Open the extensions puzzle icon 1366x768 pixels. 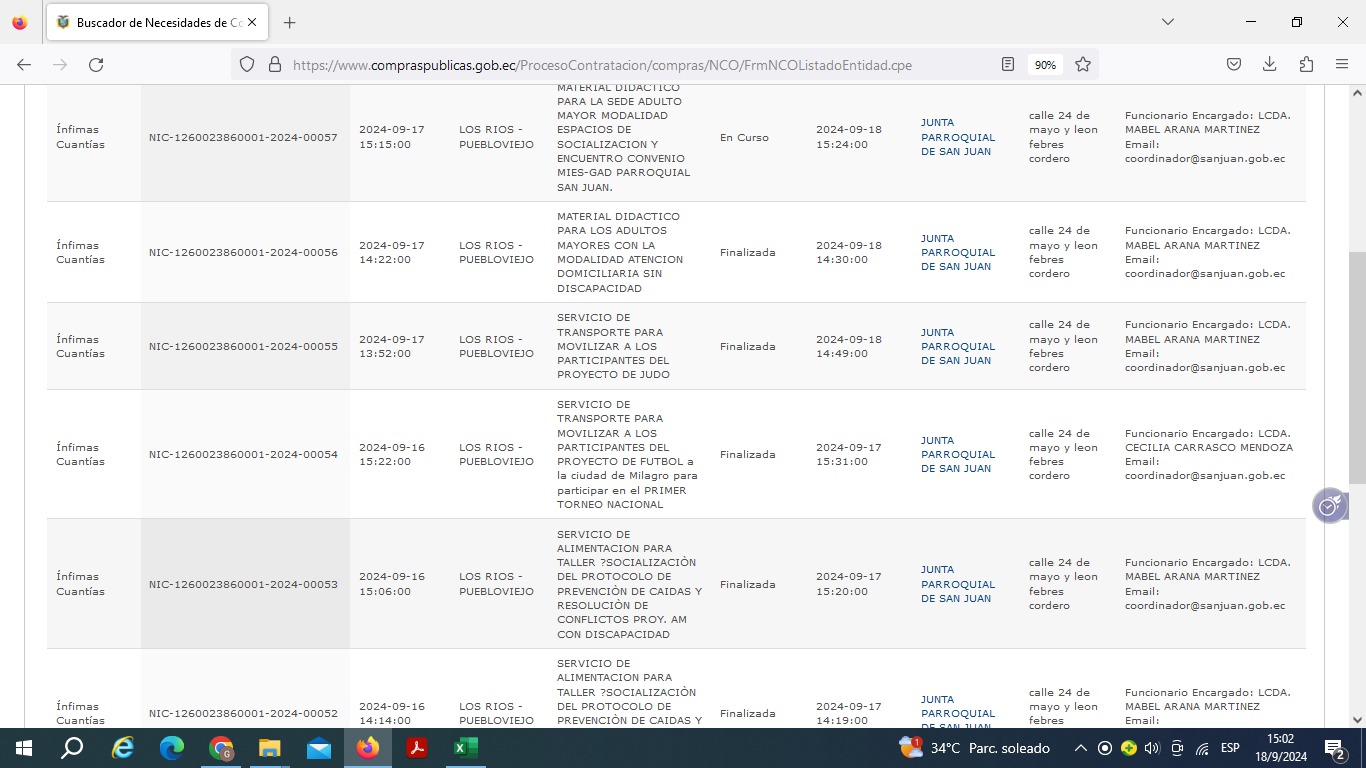coord(1306,65)
